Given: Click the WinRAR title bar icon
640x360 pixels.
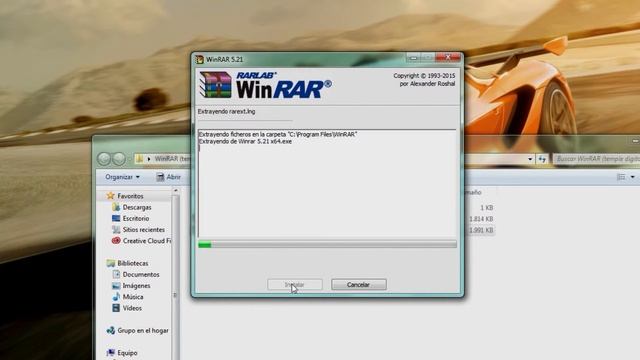Looking at the screenshot, I should pyautogui.click(x=200, y=59).
